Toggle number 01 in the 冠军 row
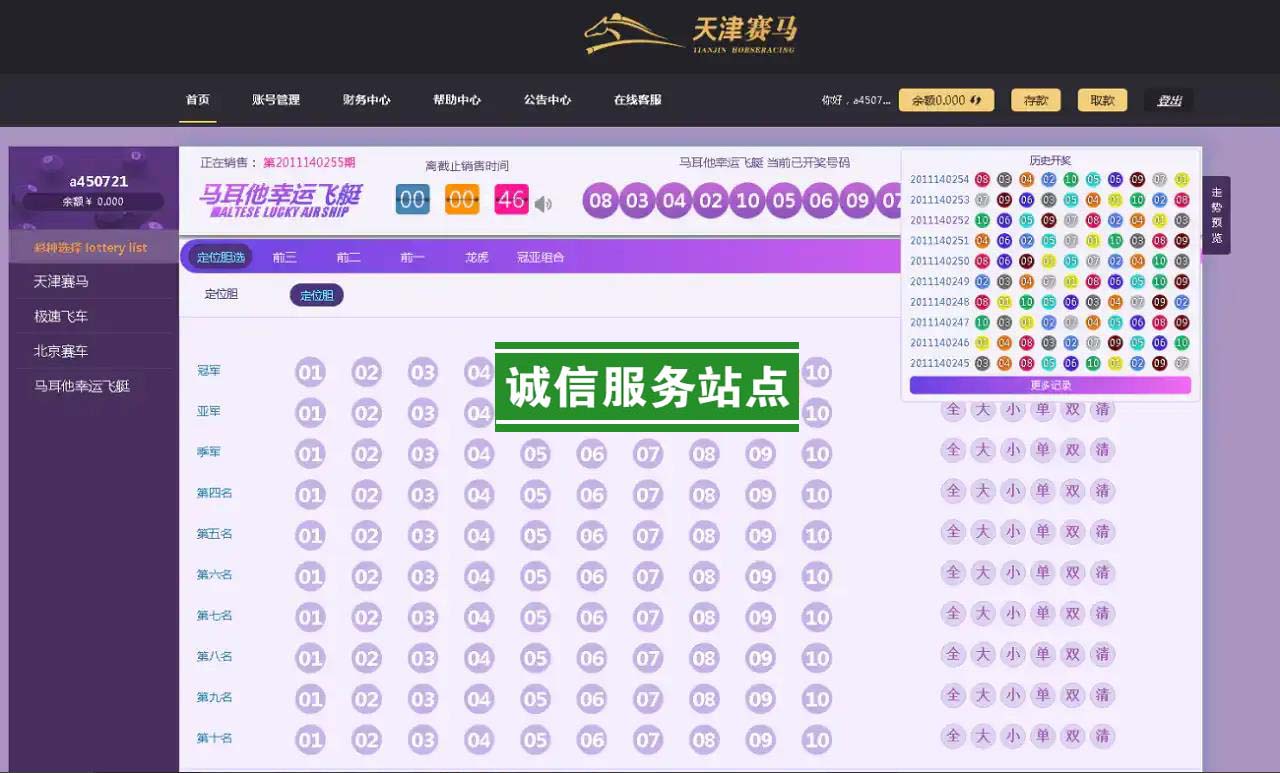This screenshot has height=773, width=1280. (x=310, y=373)
